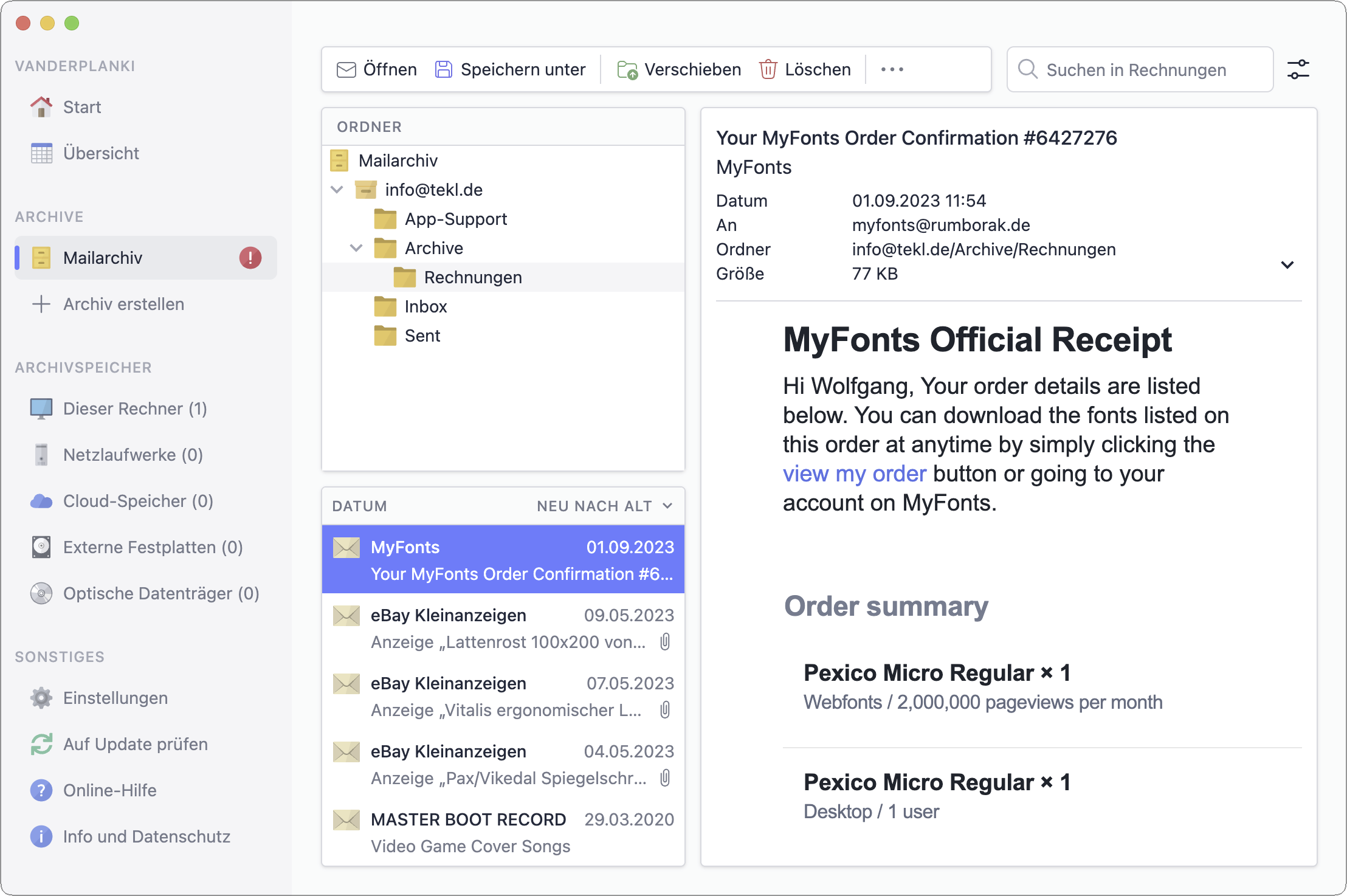This screenshot has width=1347, height=896.
Task: Open Dieser Rechner storage entry
Action: [135, 408]
